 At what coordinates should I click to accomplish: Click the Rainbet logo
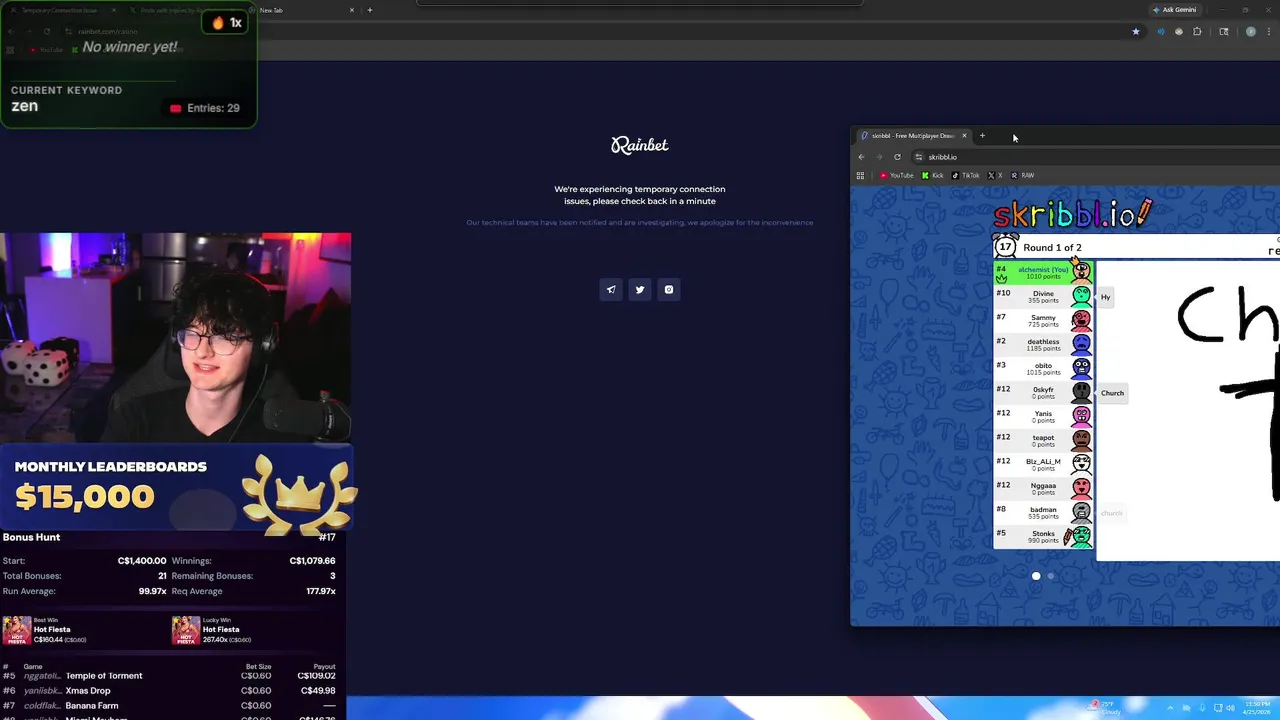640,146
